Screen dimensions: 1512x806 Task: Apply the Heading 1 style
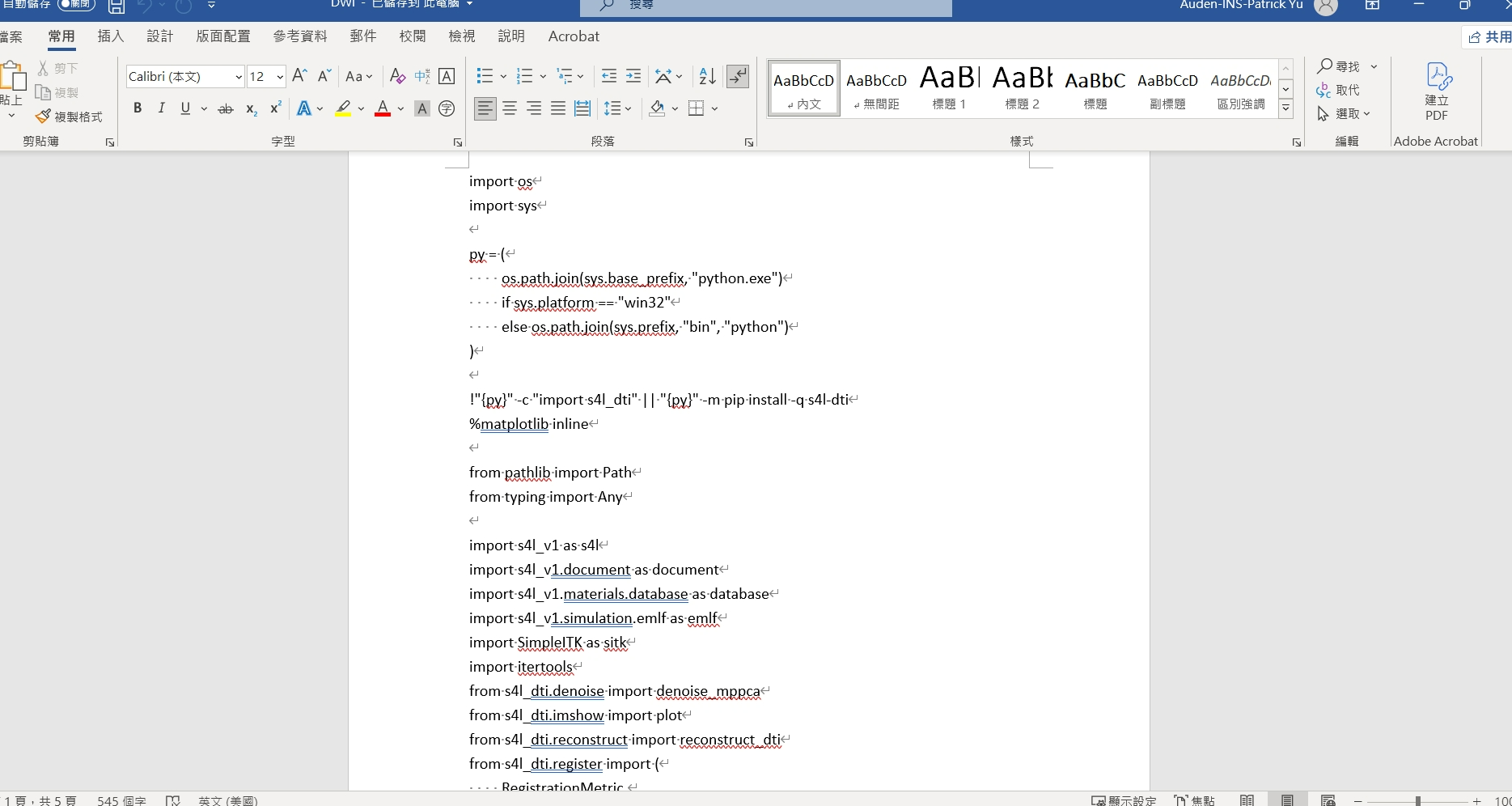point(949,87)
